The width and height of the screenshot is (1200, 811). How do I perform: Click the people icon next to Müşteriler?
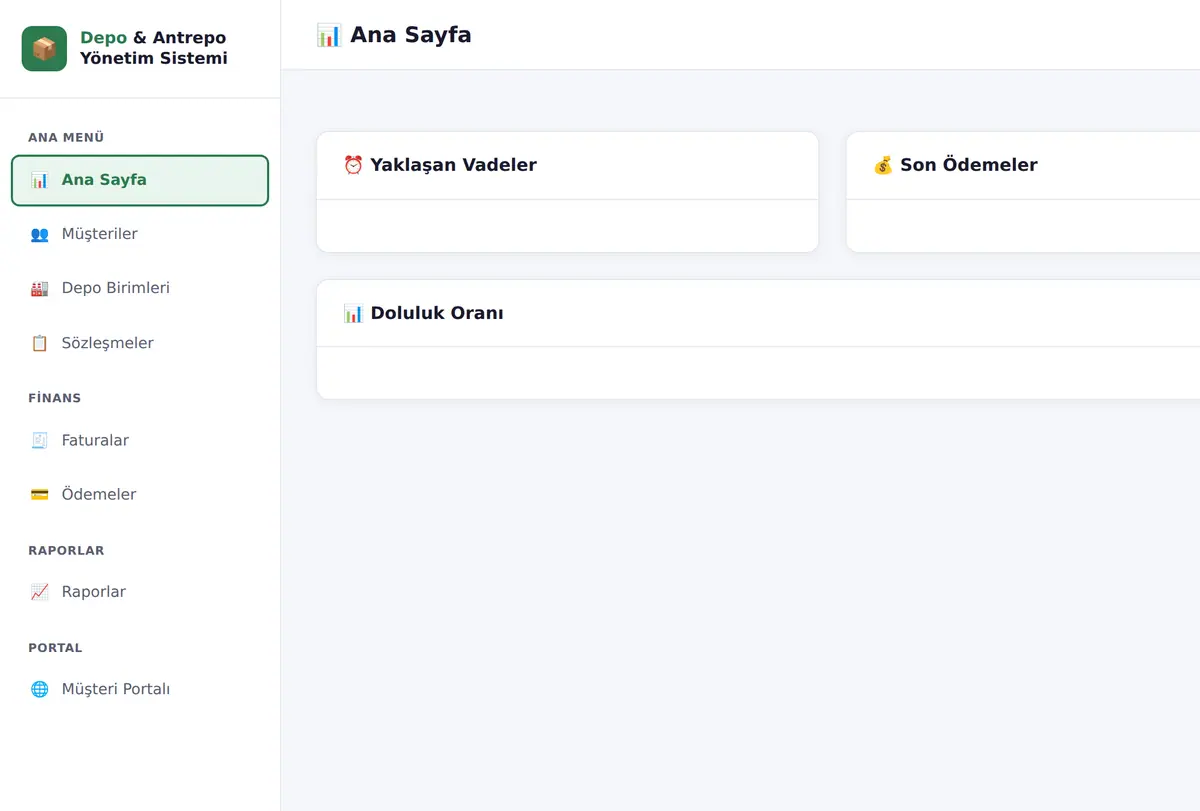pyautogui.click(x=39, y=234)
